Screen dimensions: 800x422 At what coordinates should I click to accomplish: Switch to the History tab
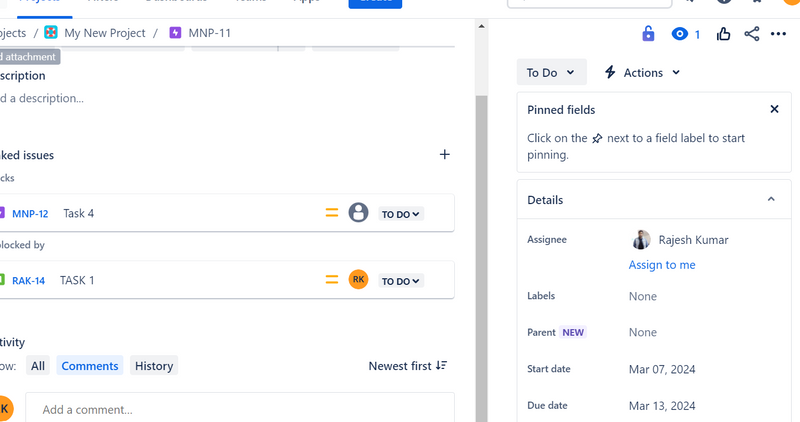click(x=154, y=366)
